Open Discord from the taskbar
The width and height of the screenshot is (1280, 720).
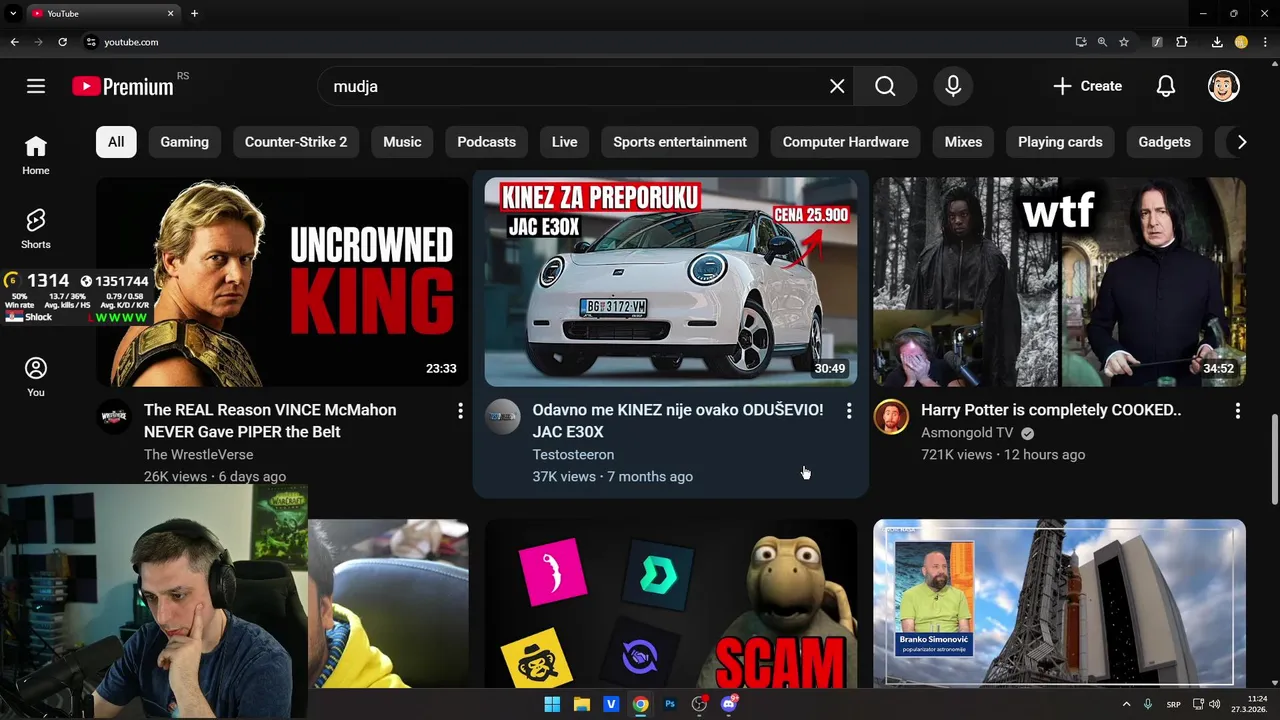729,704
